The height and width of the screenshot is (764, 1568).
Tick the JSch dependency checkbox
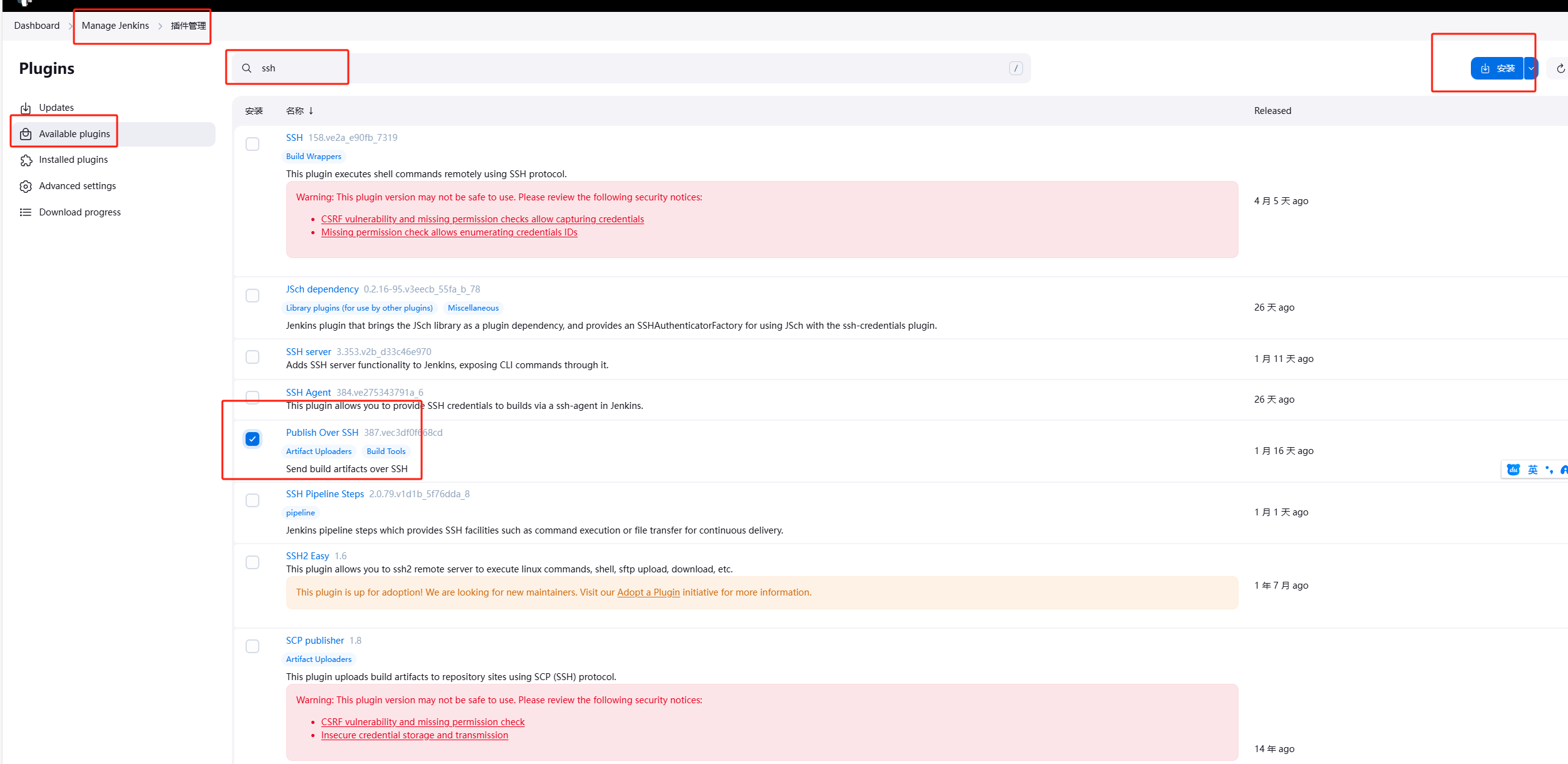(x=252, y=296)
